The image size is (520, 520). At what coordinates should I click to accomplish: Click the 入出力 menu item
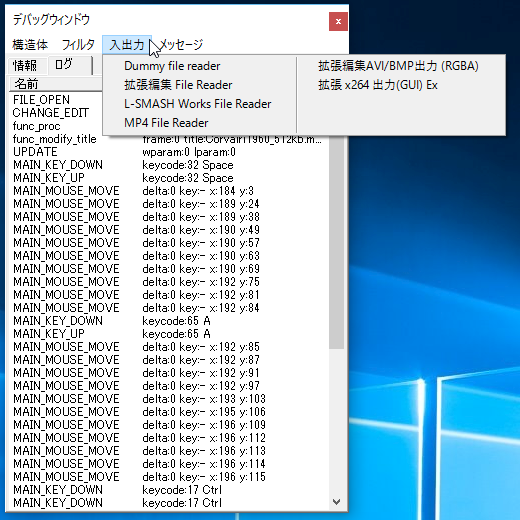coord(127,44)
